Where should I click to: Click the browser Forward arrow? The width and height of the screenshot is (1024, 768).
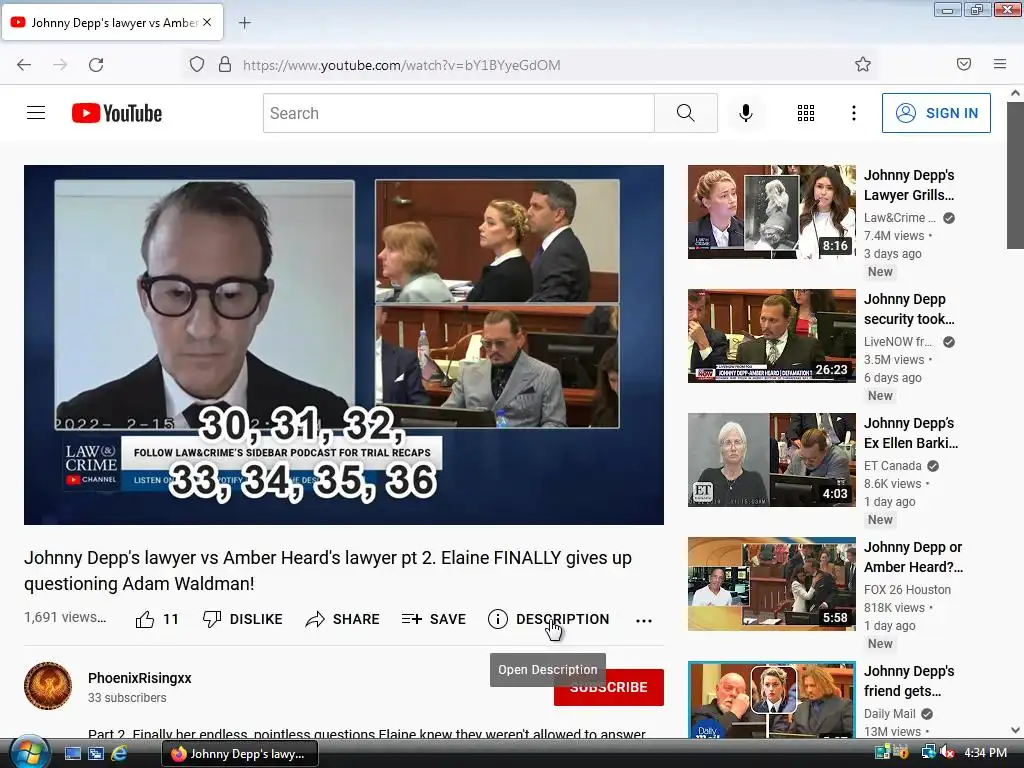(60, 65)
